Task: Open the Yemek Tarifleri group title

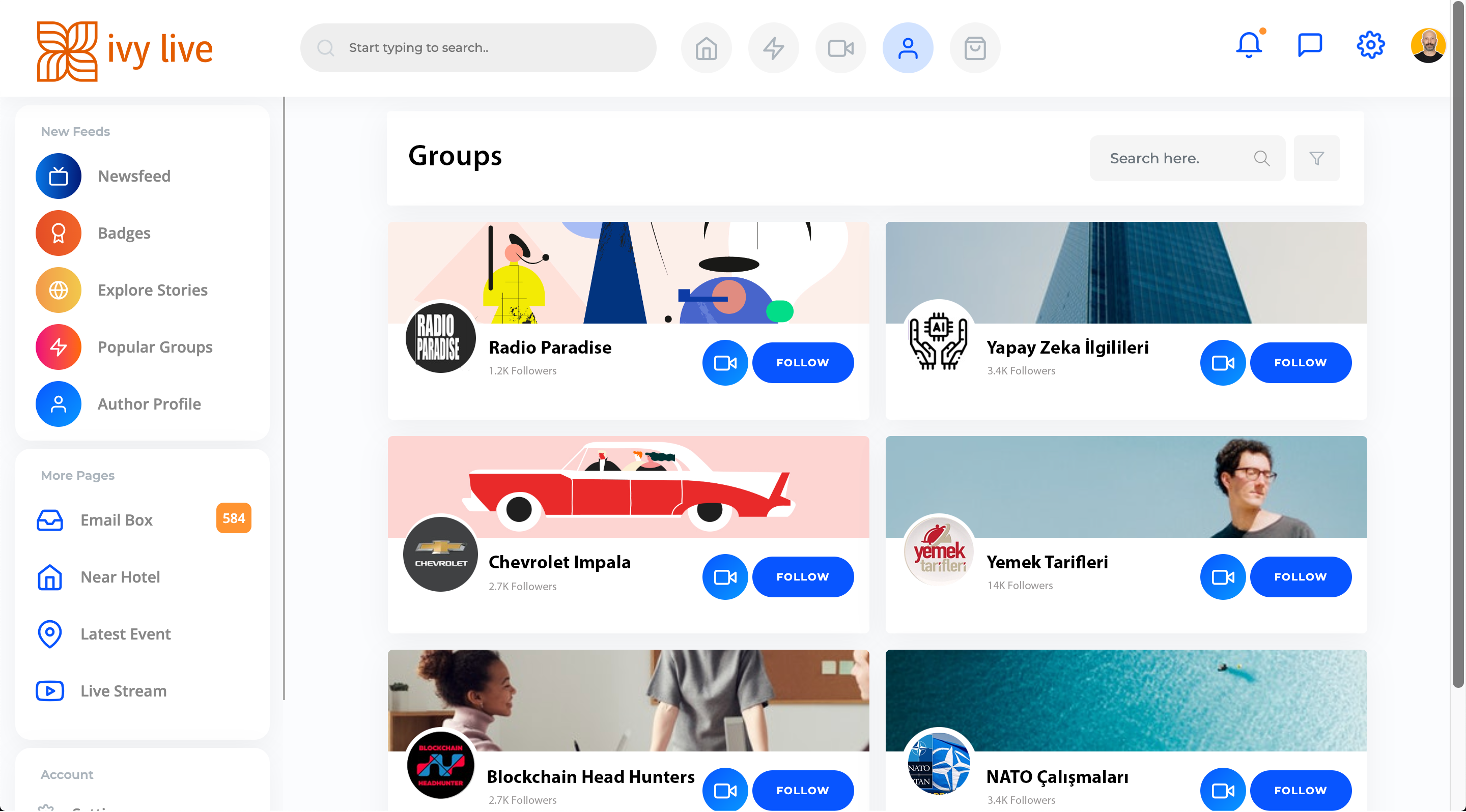Action: click(x=1047, y=561)
